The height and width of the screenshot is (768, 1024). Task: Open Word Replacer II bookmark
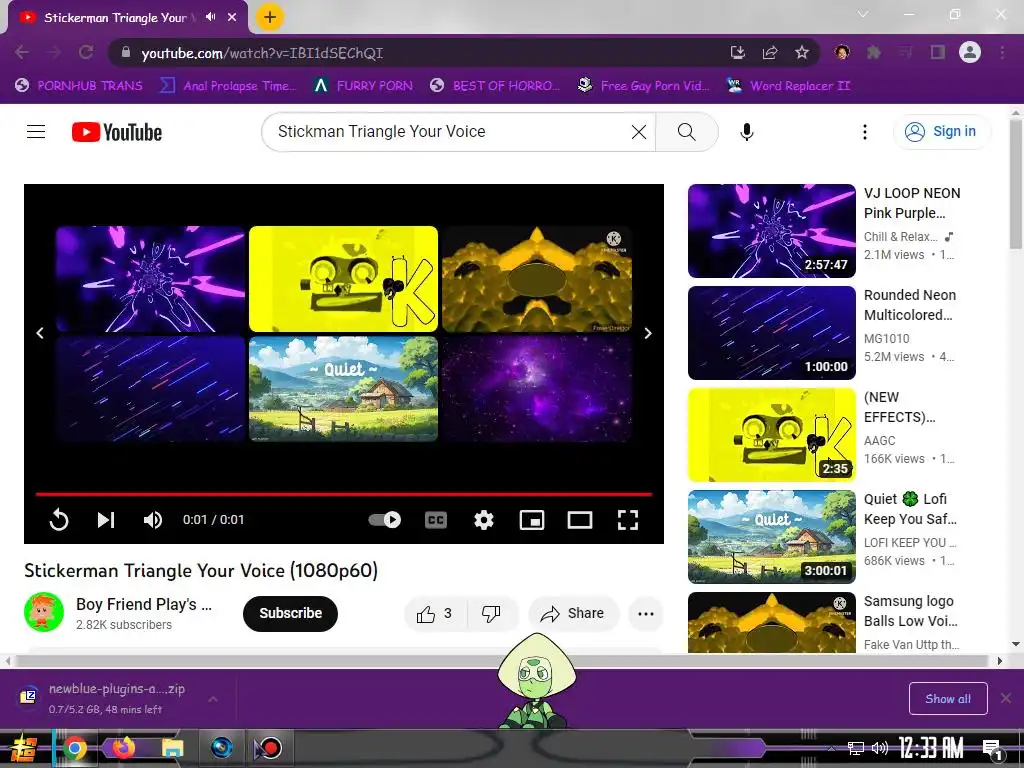[788, 86]
